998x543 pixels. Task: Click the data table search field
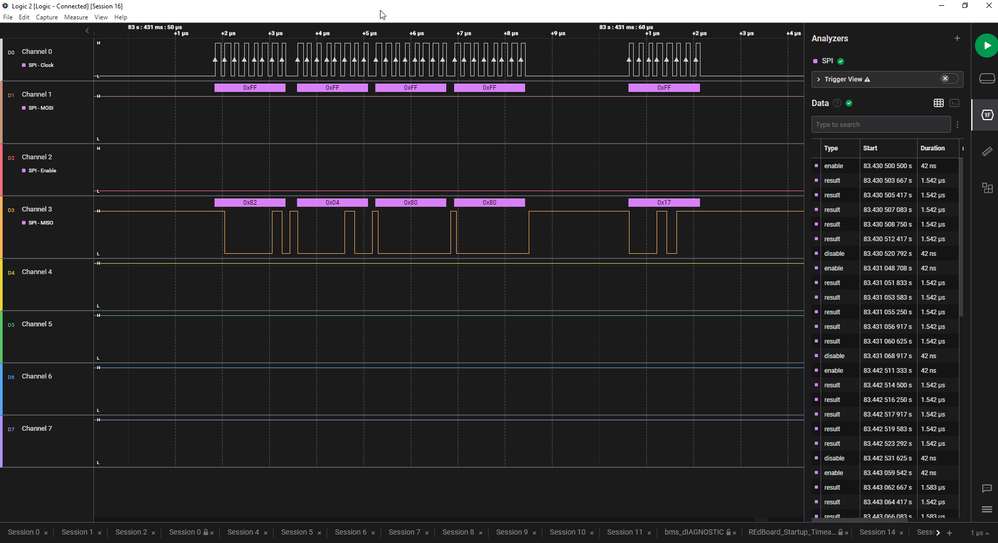tap(881, 125)
